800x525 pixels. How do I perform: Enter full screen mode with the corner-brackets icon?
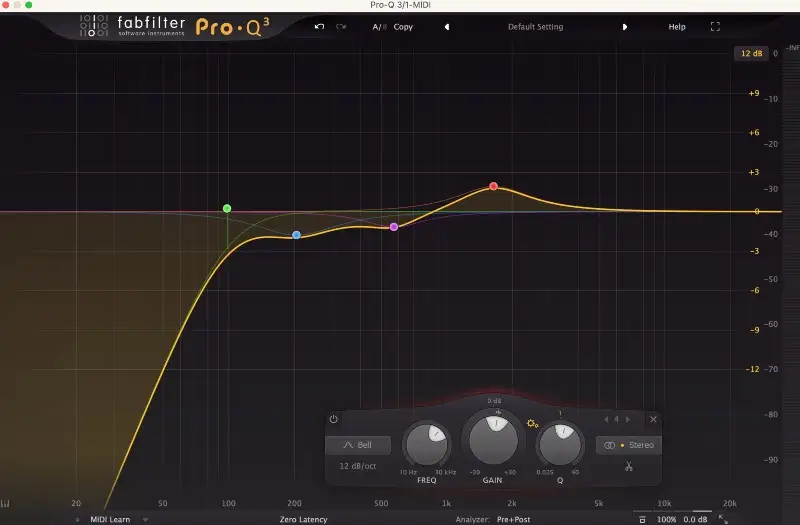click(715, 27)
